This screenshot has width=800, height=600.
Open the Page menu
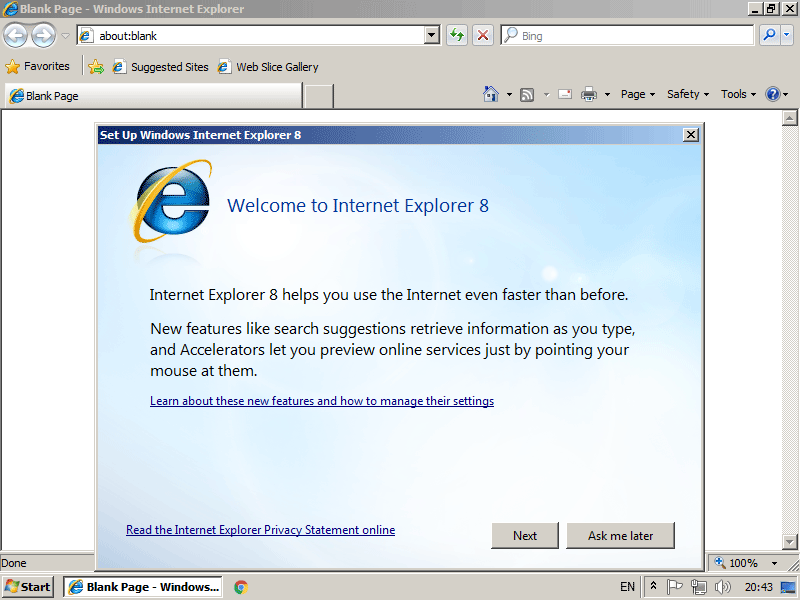(x=638, y=94)
